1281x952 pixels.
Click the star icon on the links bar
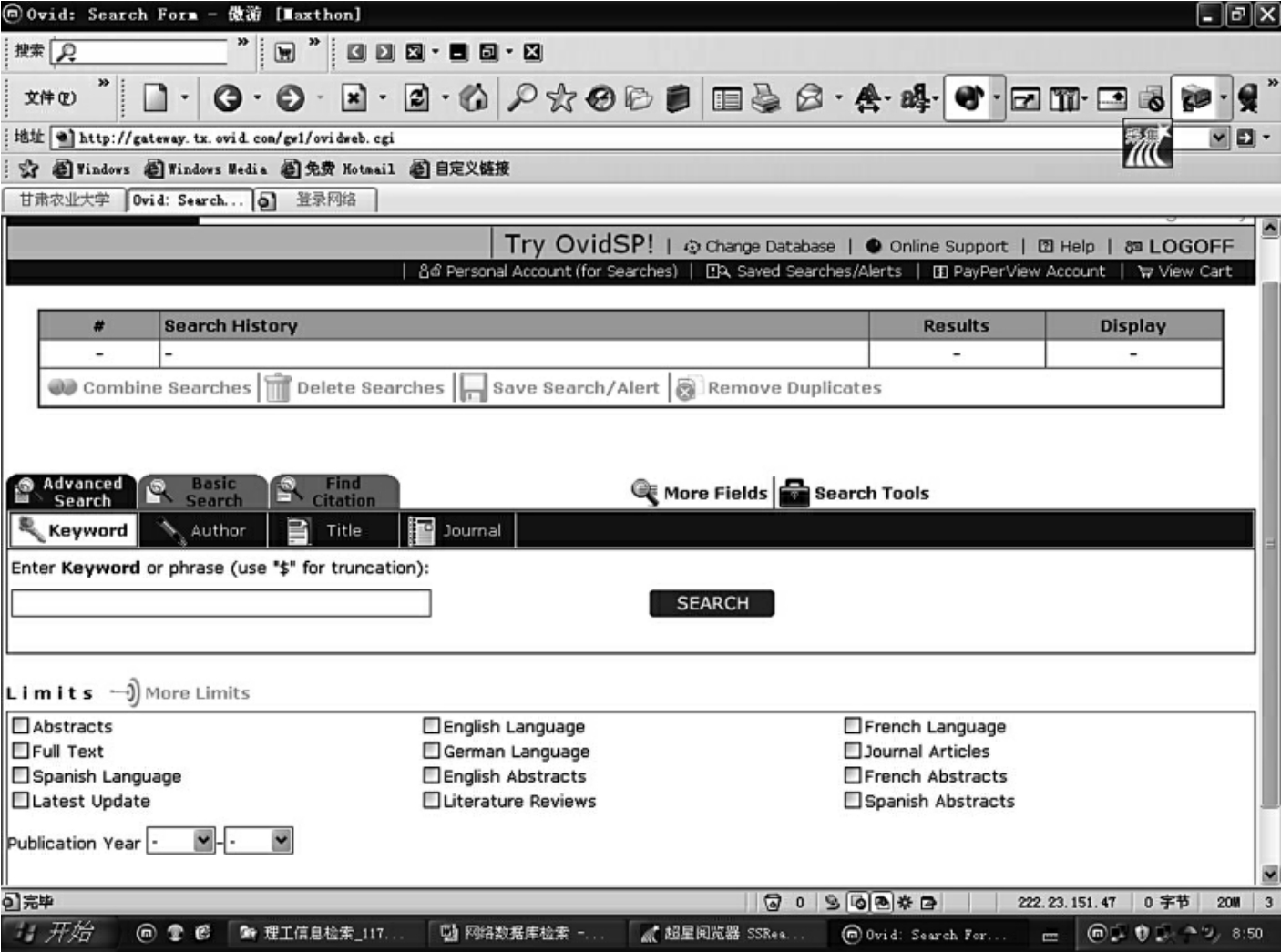coord(29,169)
